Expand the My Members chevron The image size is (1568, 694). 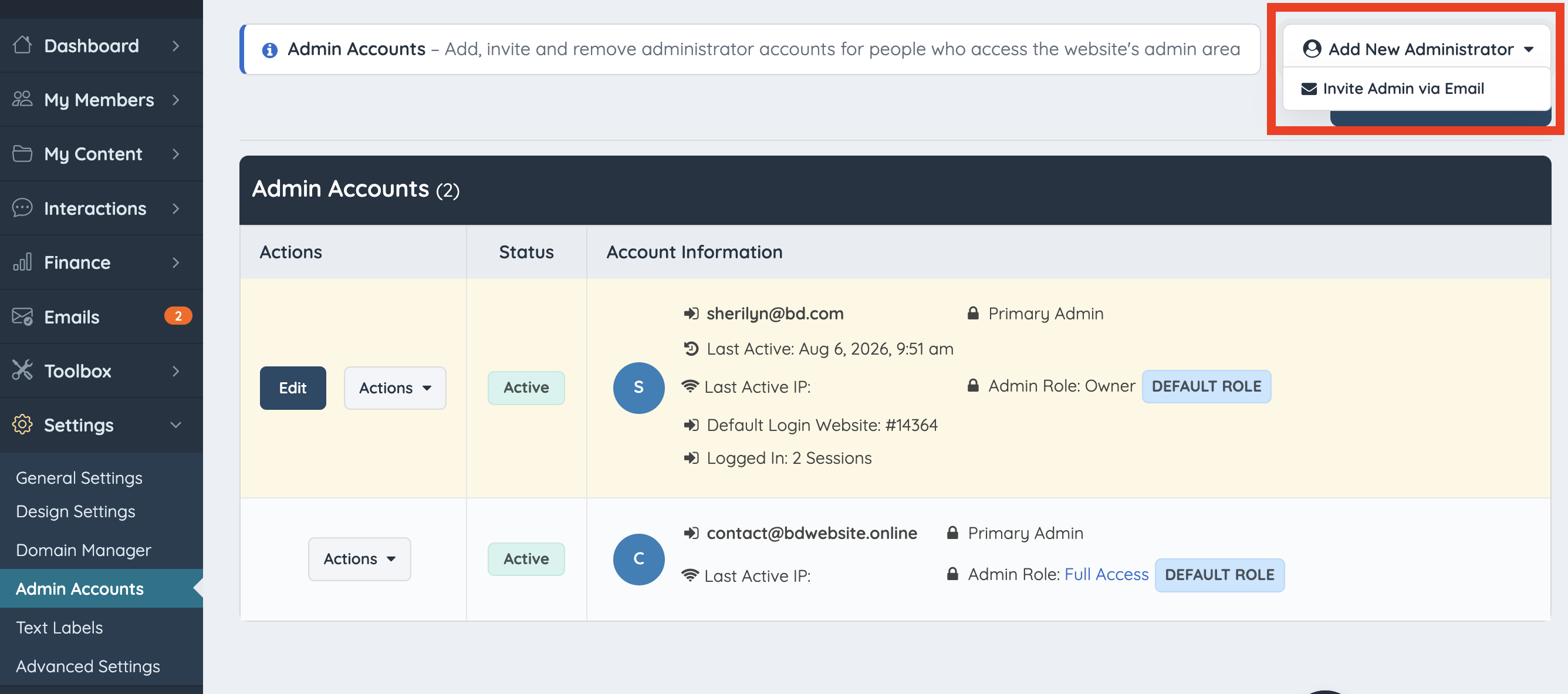click(x=176, y=99)
